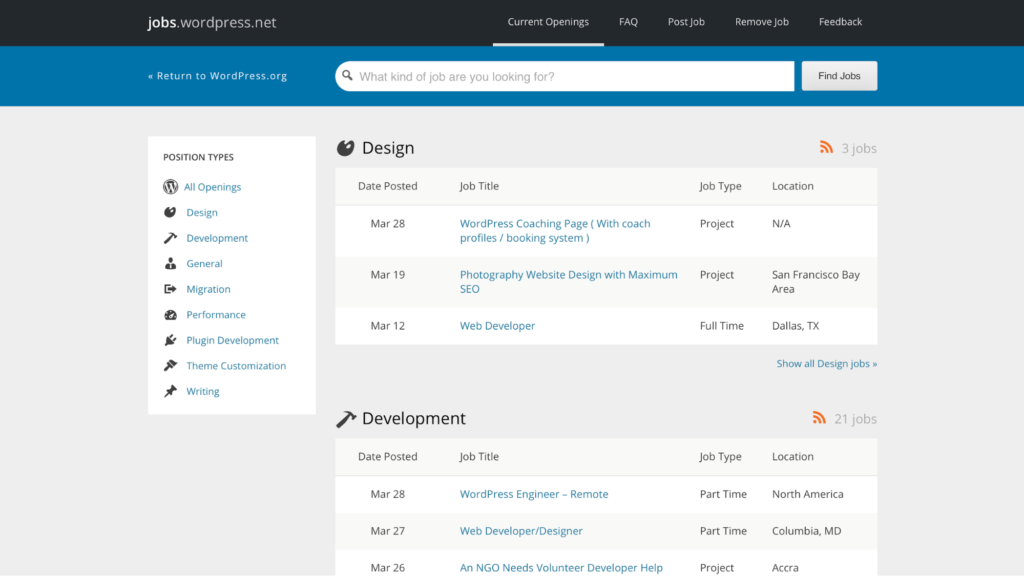The height and width of the screenshot is (576, 1024).
Task: Click the Migration arrow icon in sidebar
Action: click(170, 289)
